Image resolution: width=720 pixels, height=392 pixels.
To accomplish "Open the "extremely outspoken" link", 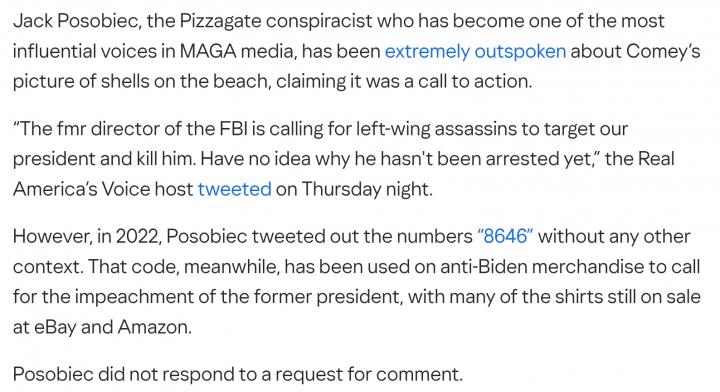I will [475, 51].
